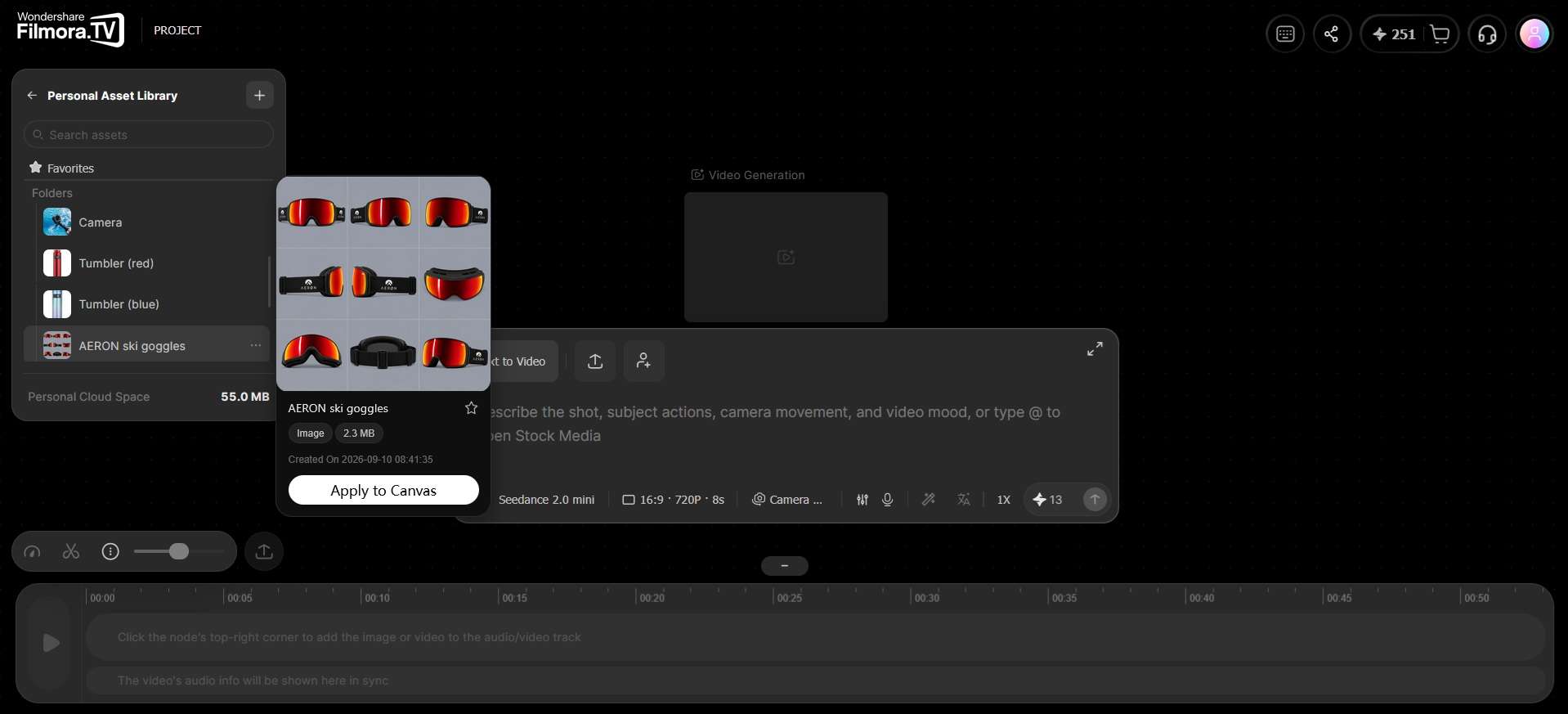Click the export icon beside the timeline toolbar
The width and height of the screenshot is (1568, 714).
coord(264,551)
